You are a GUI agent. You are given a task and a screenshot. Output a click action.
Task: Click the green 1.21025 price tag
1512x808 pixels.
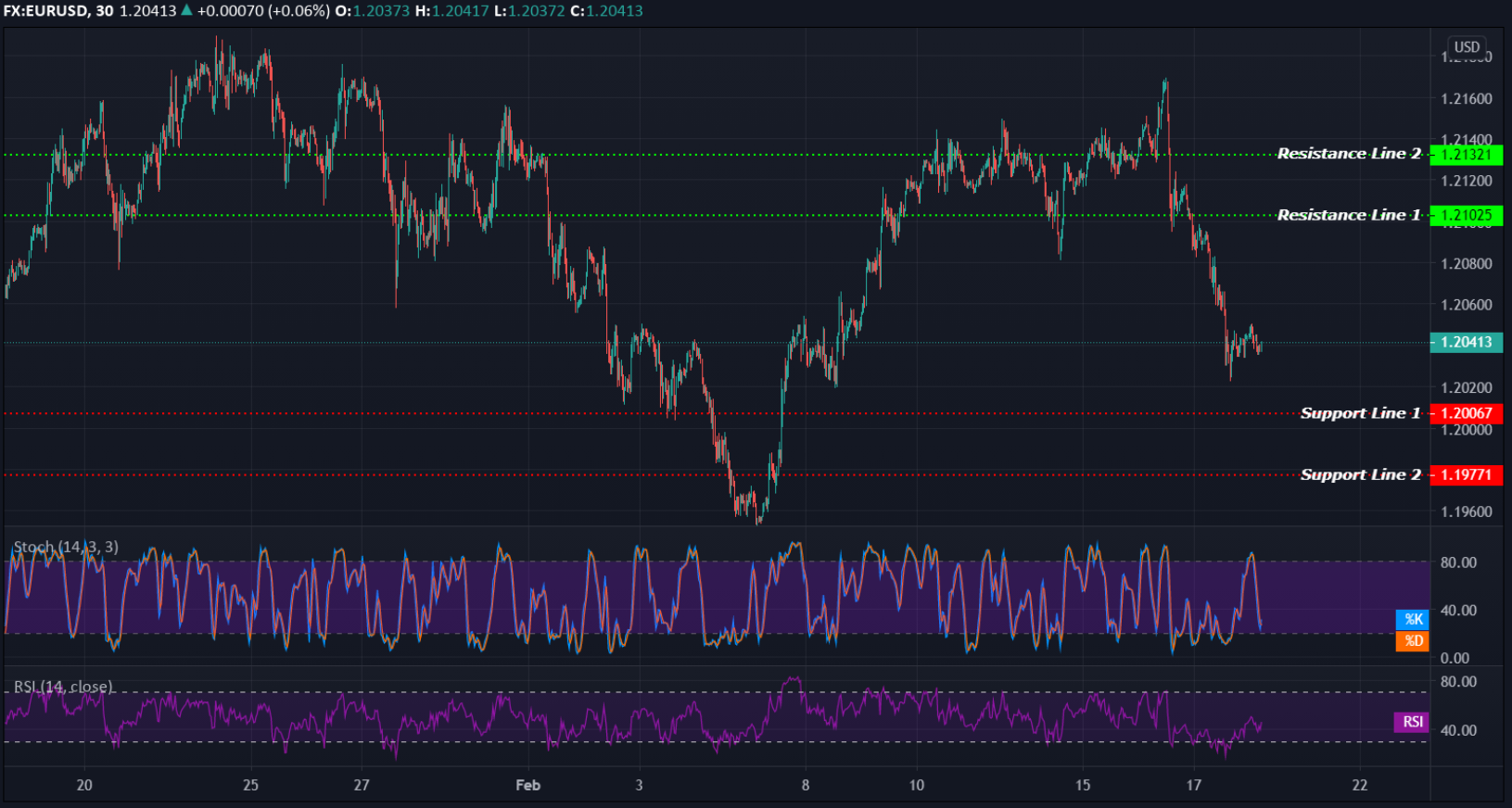coord(1467,216)
